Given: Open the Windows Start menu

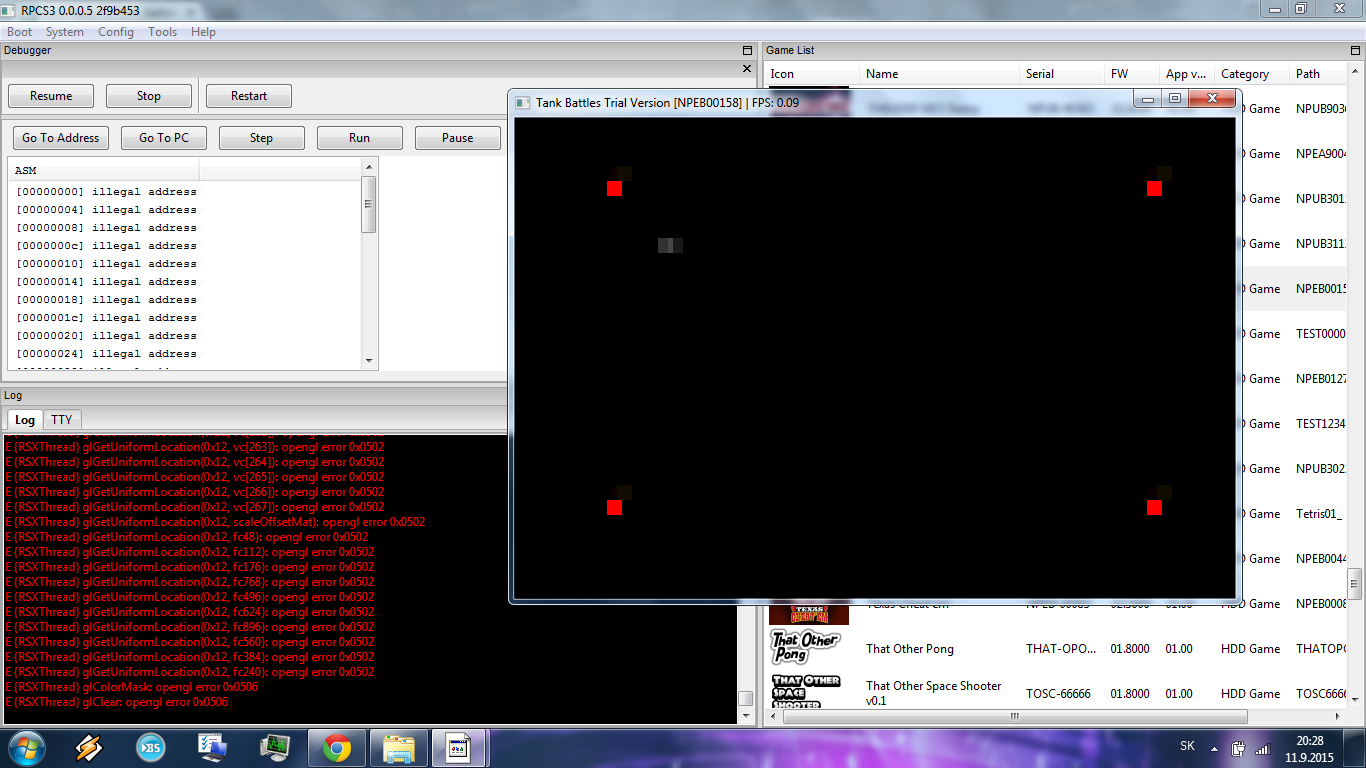Looking at the screenshot, I should 27,748.
